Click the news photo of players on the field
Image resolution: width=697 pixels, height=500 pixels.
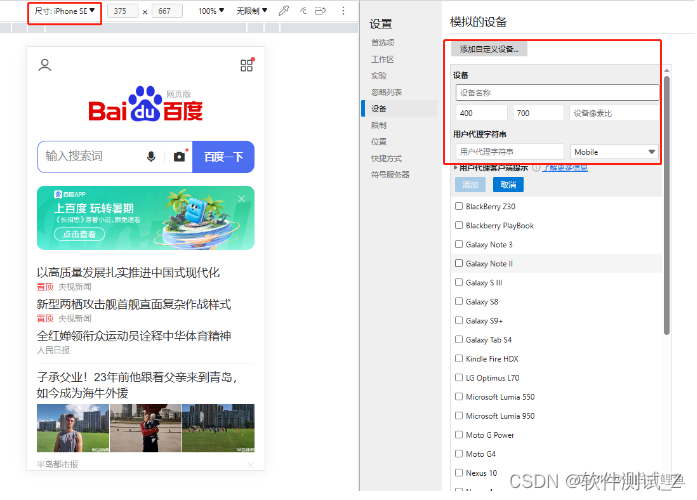pyautogui.click(x=218, y=428)
